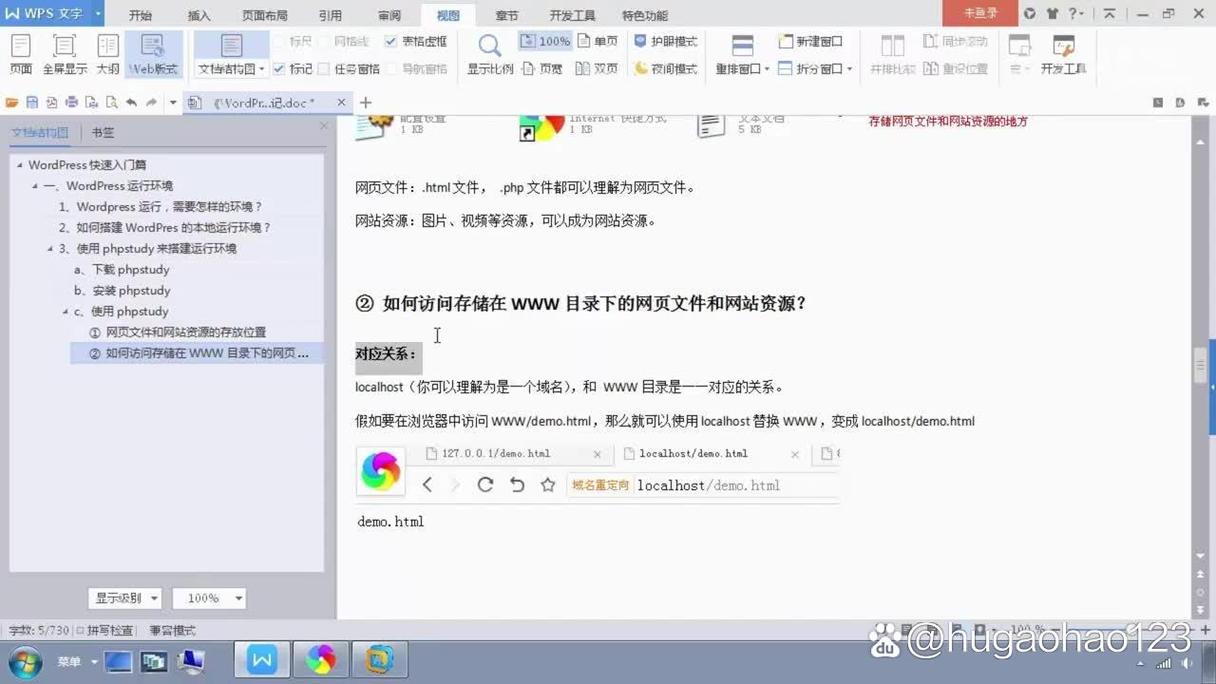This screenshot has width=1216, height=684.
Task: Click the save quick-access icon
Action: (32, 103)
